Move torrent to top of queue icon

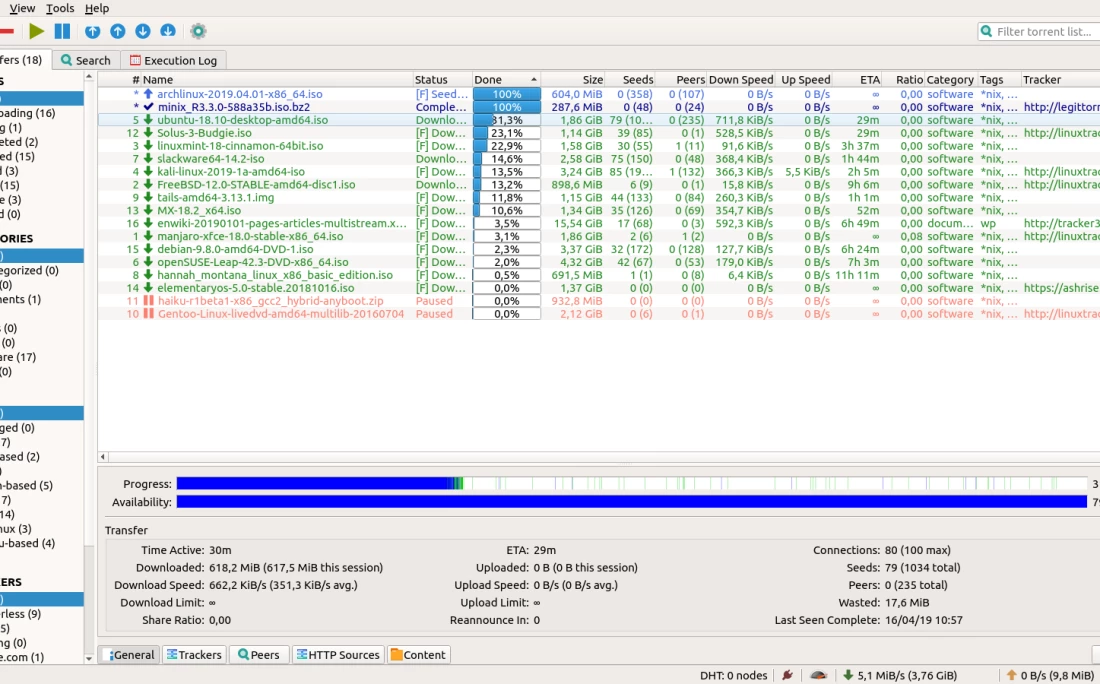92,32
